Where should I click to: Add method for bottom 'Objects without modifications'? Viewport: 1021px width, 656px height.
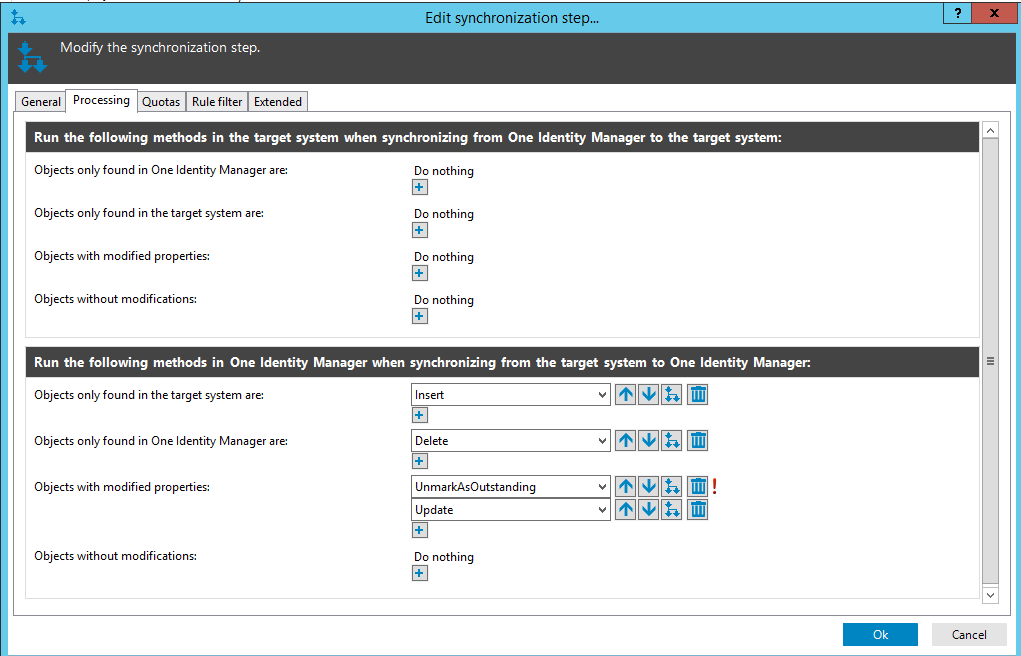coord(419,574)
